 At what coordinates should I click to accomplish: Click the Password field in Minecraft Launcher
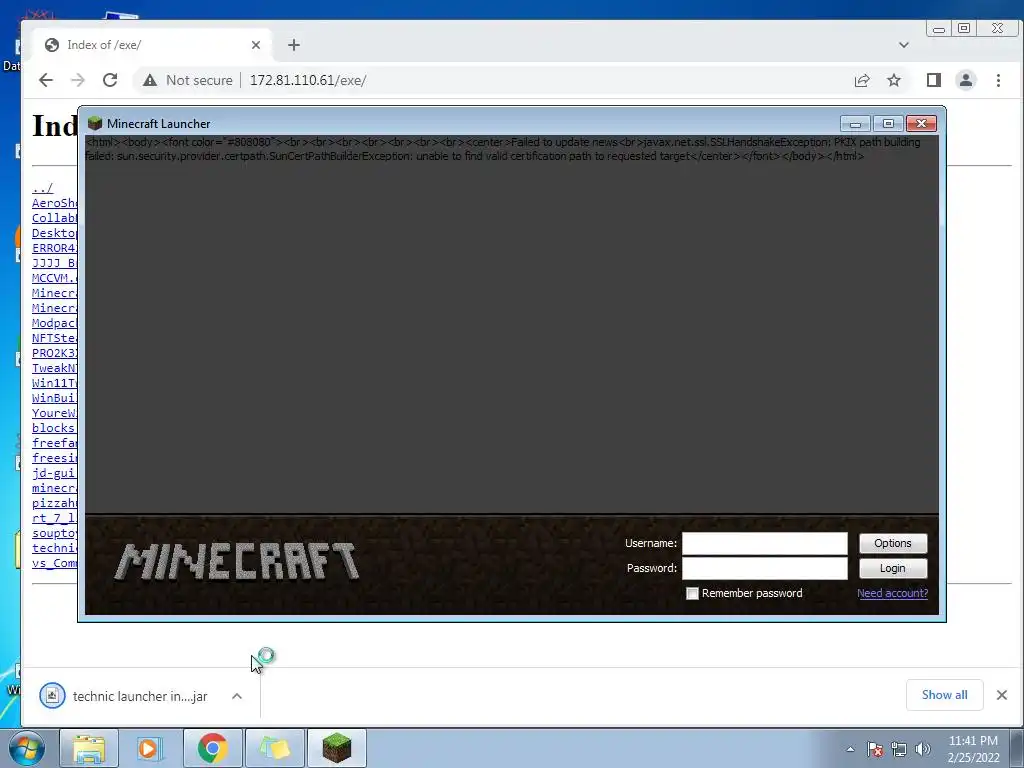click(765, 568)
